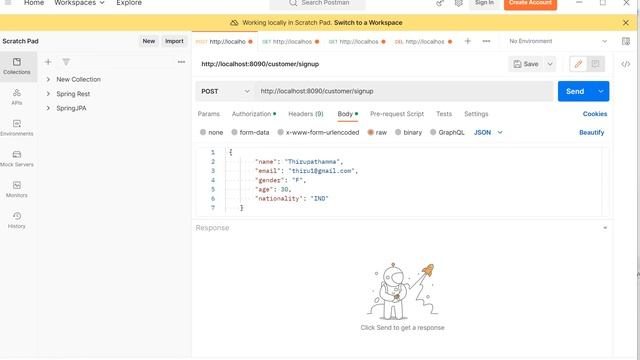
Task: Click the nationality line in body editor
Action: point(292,199)
